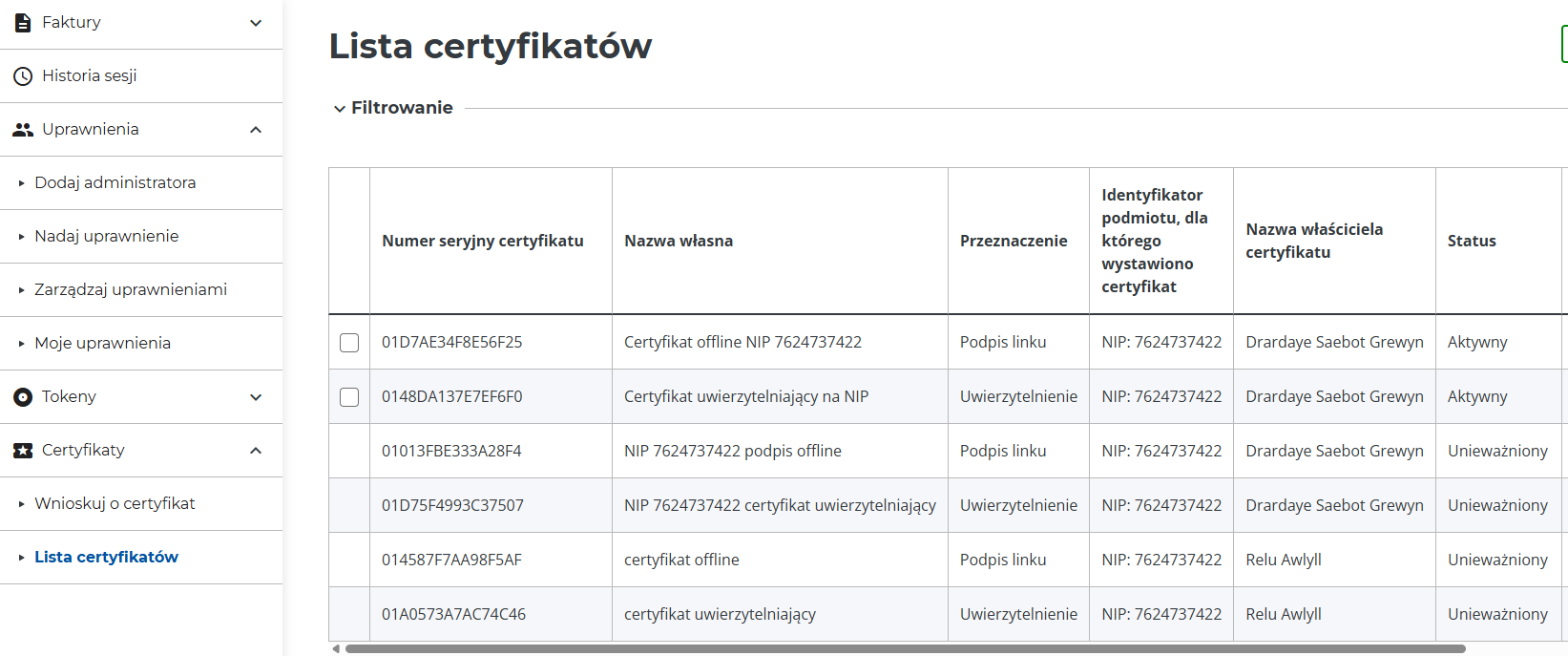Click the Faktury document icon
1568x656 pixels.
(x=23, y=23)
